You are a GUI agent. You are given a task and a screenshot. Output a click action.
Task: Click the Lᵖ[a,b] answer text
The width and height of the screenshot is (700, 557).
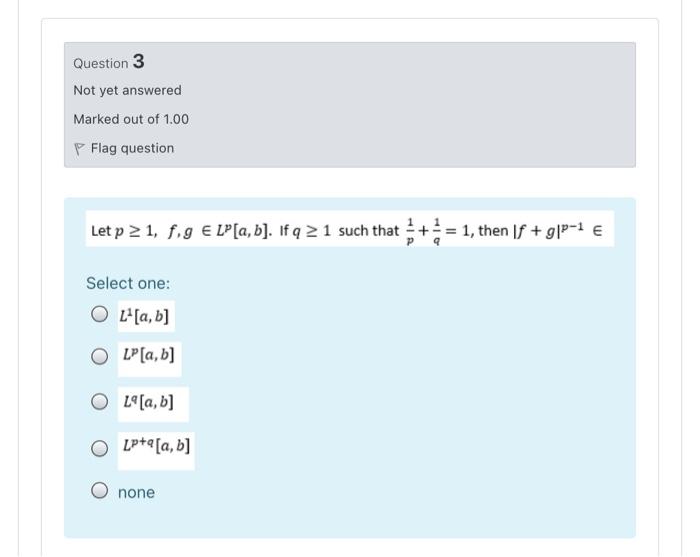click(149, 355)
